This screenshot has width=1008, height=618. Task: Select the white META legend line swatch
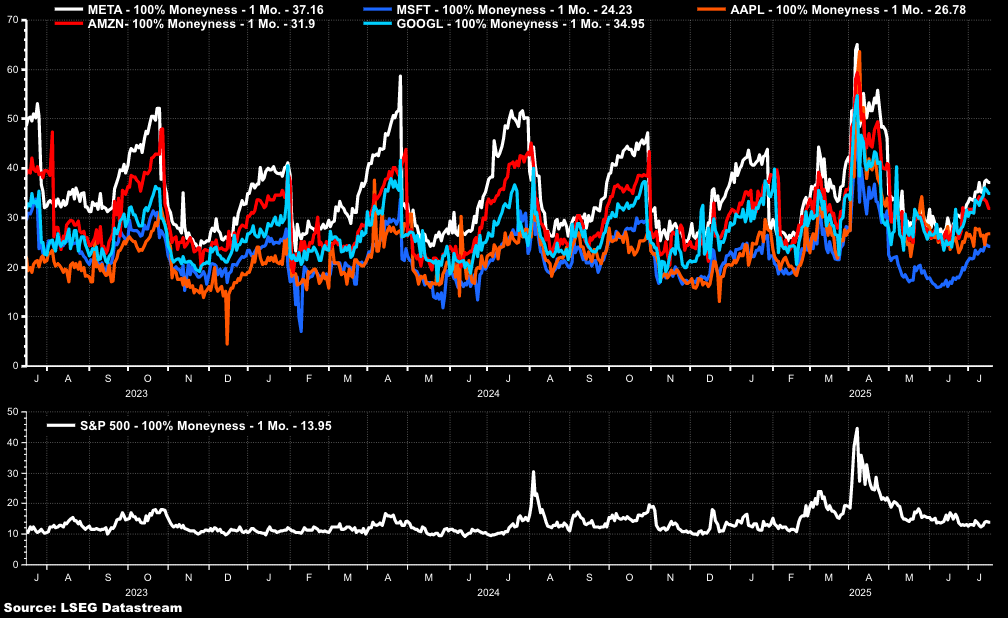pos(69,10)
